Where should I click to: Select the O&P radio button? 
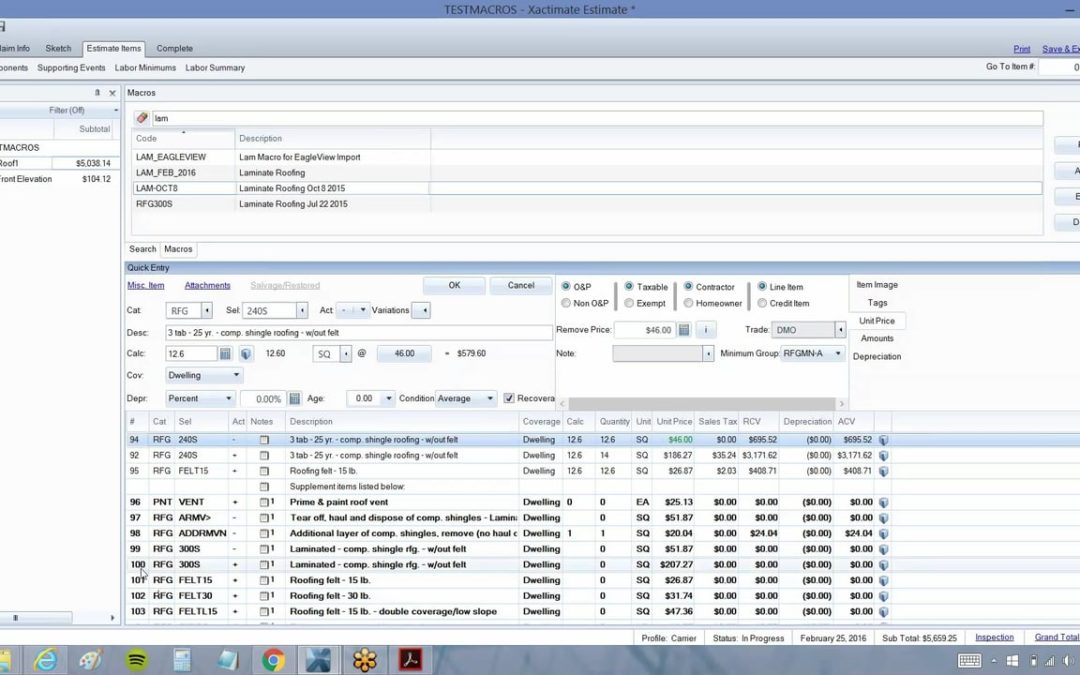coord(565,287)
